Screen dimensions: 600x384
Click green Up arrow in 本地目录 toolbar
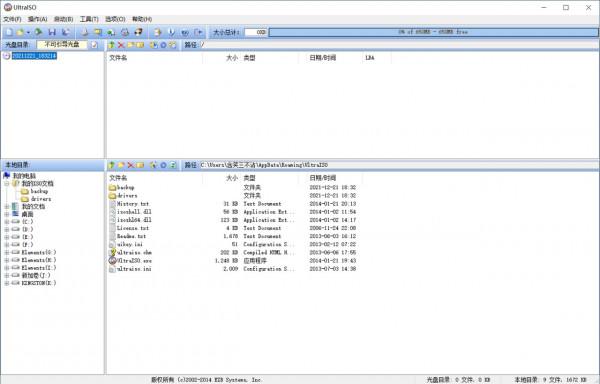click(111, 165)
